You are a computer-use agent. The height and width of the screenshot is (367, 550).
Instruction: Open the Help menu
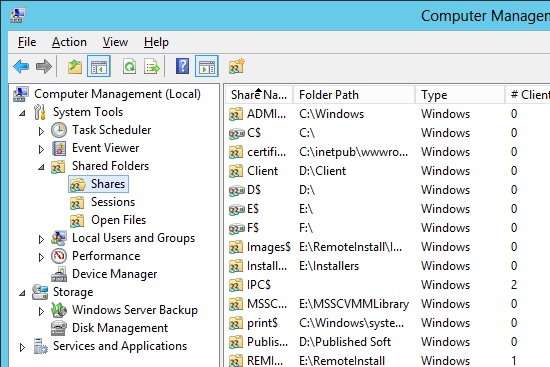coord(156,42)
